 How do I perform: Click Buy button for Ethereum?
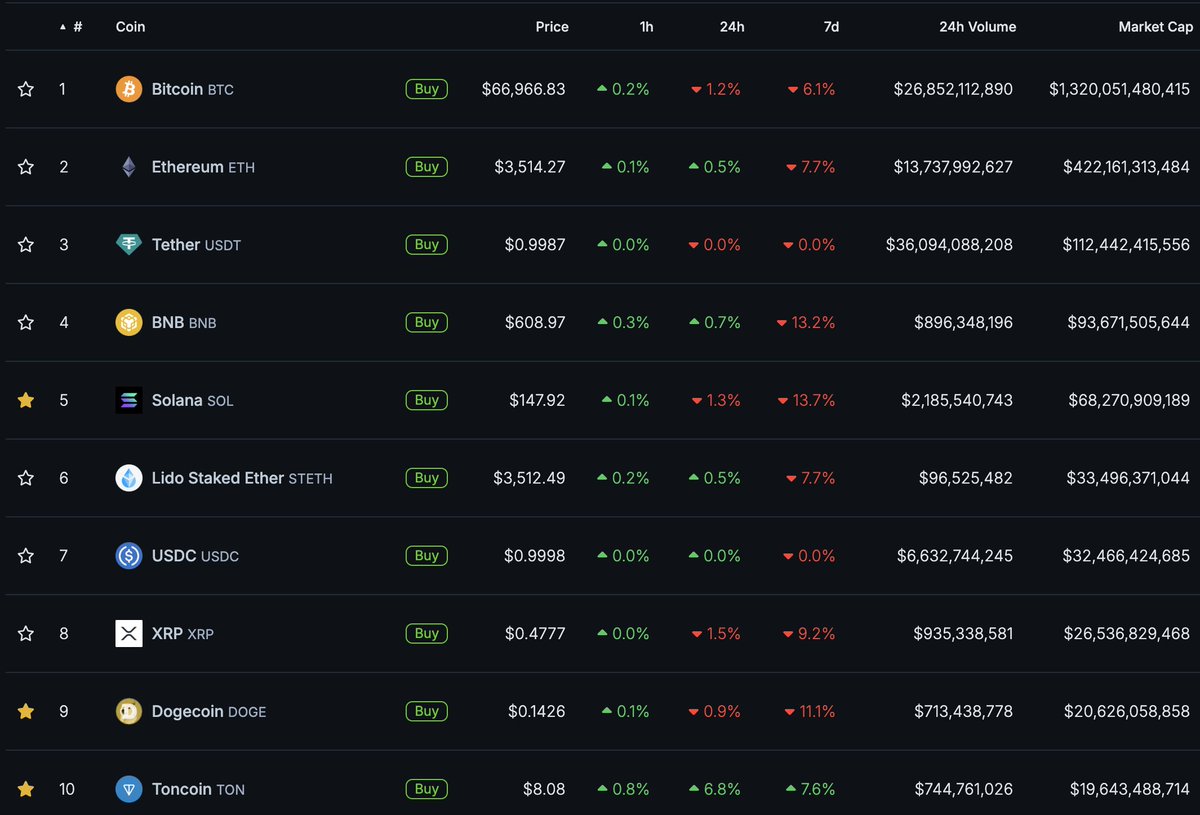pyautogui.click(x=427, y=167)
